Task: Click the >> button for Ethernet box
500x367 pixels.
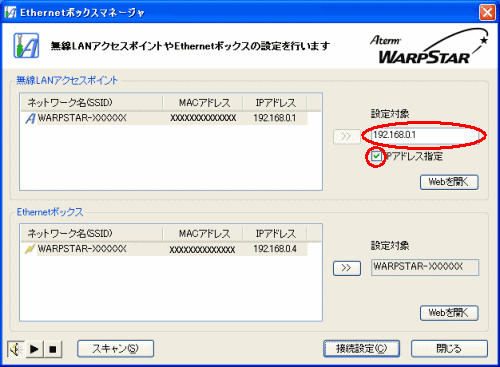Action: click(x=347, y=268)
